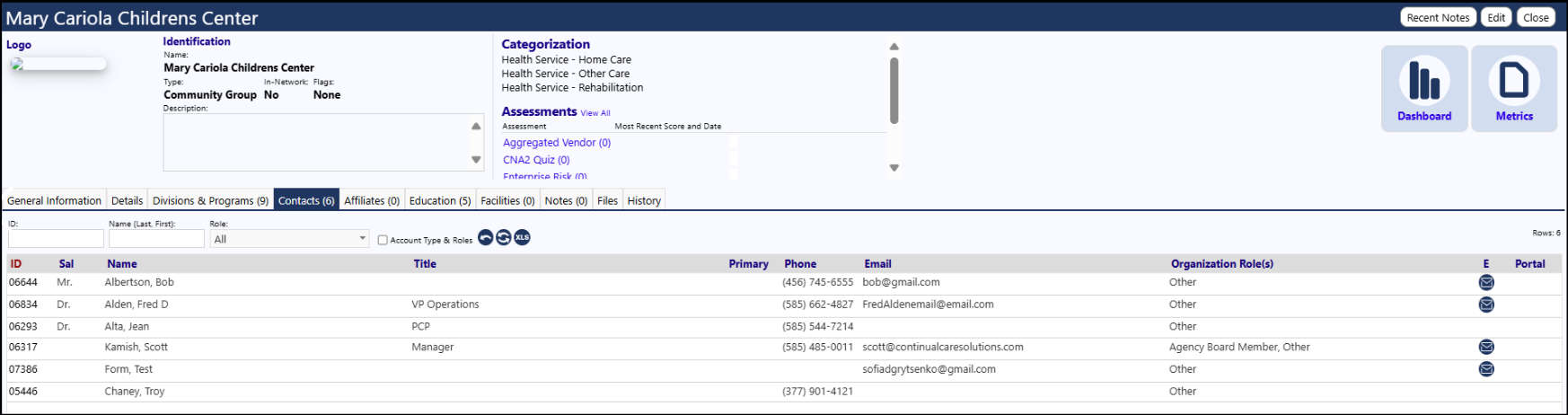Select contact name Chaney, Troy
The image size is (1568, 415).
135,392
